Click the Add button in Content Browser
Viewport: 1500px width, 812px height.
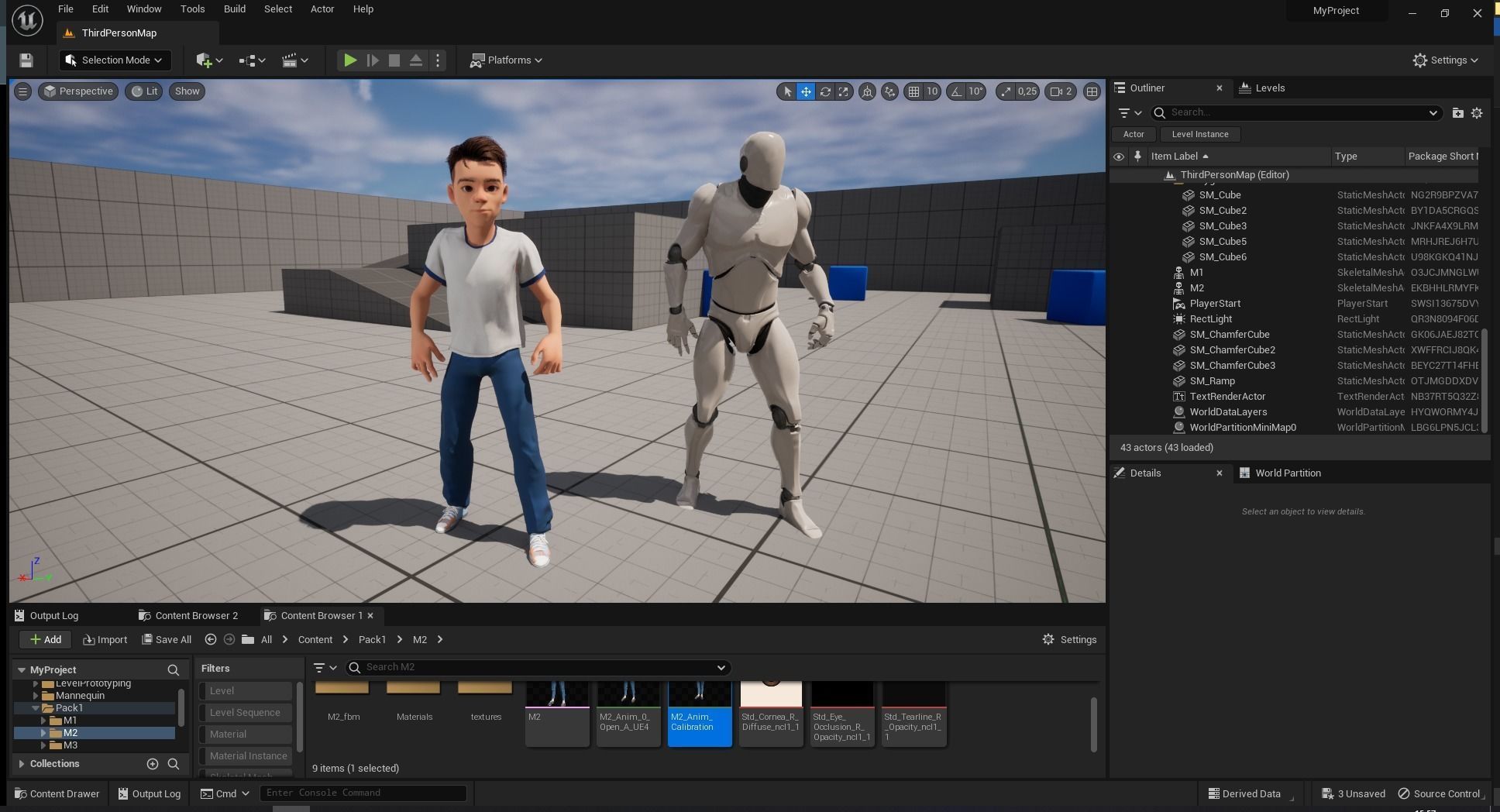[x=46, y=640]
